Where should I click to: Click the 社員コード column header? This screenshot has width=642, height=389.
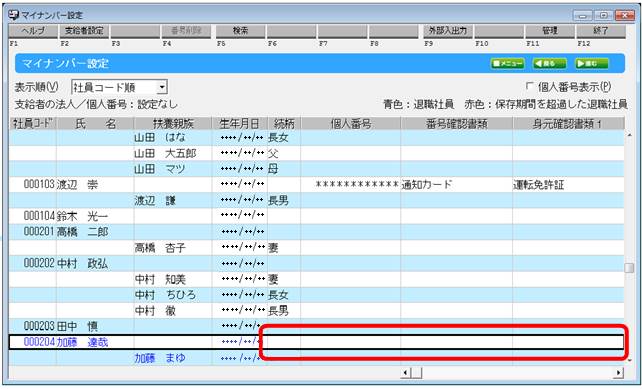click(33, 123)
